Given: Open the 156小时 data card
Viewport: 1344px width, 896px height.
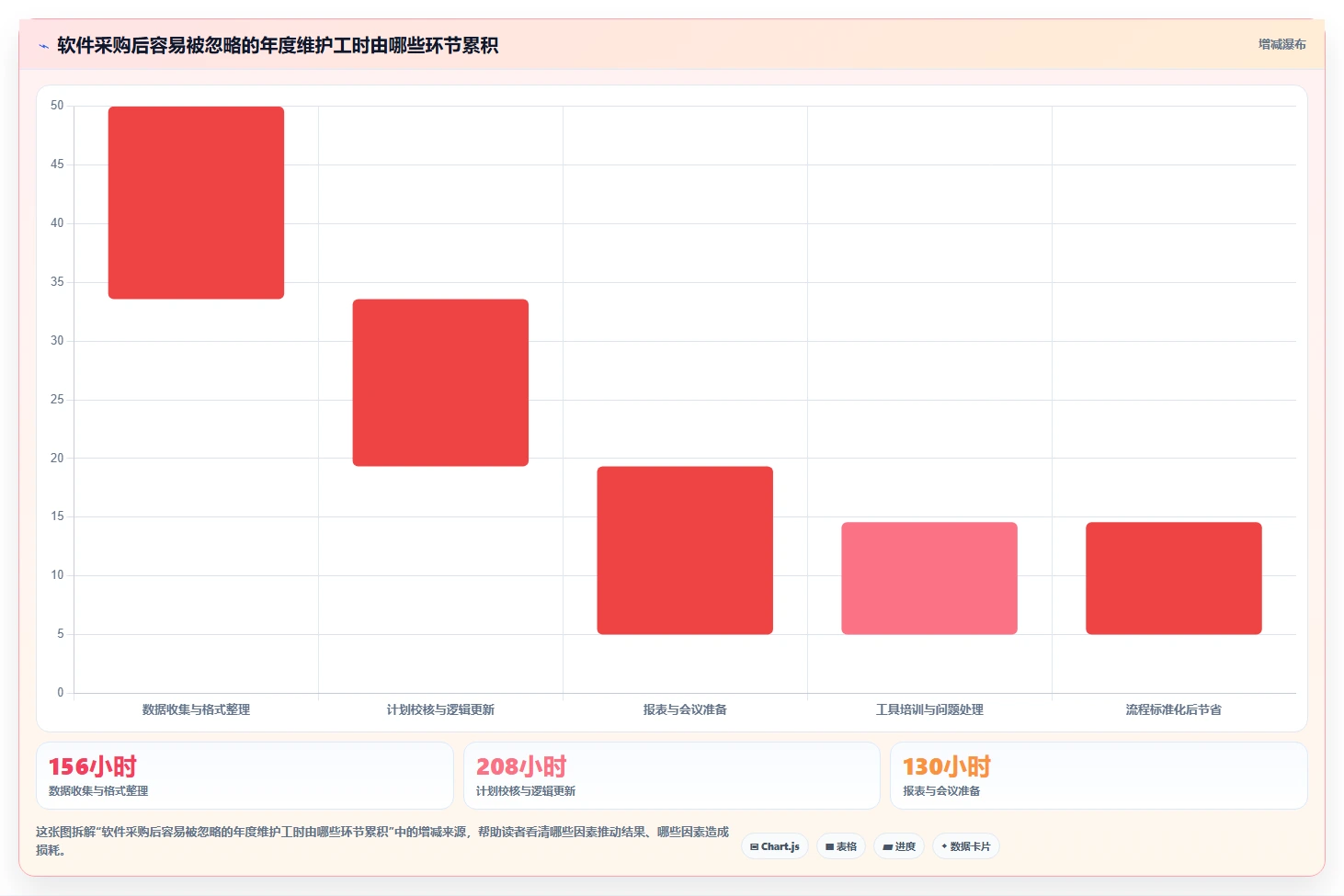Looking at the screenshot, I should click(x=245, y=776).
